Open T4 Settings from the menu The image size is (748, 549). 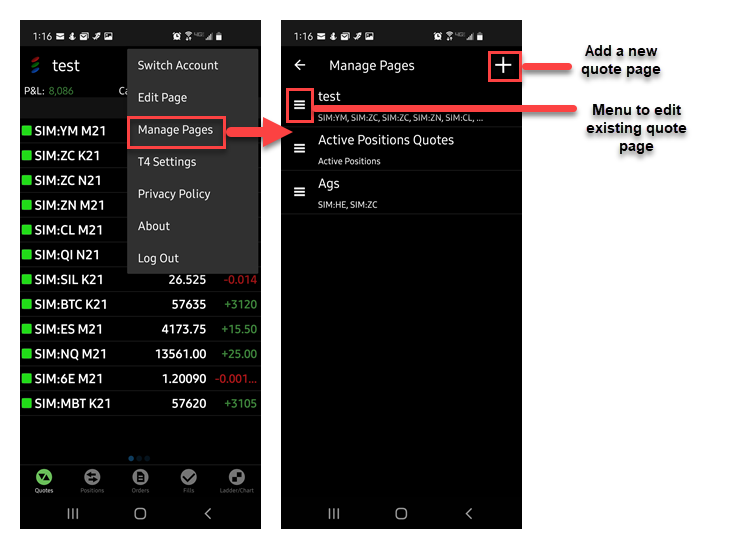point(167,162)
